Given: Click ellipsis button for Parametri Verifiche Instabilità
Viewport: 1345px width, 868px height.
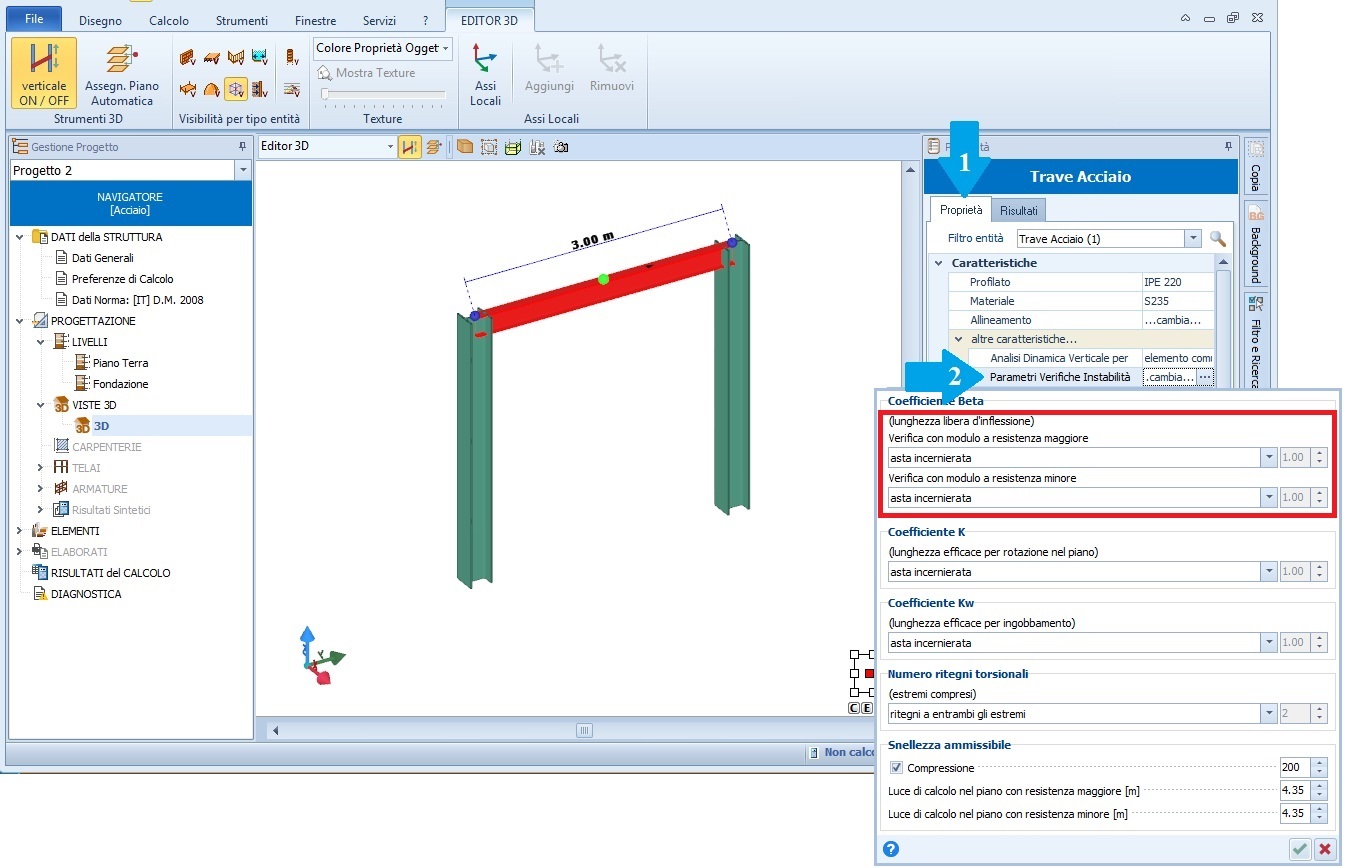Looking at the screenshot, I should pyautogui.click(x=1205, y=377).
